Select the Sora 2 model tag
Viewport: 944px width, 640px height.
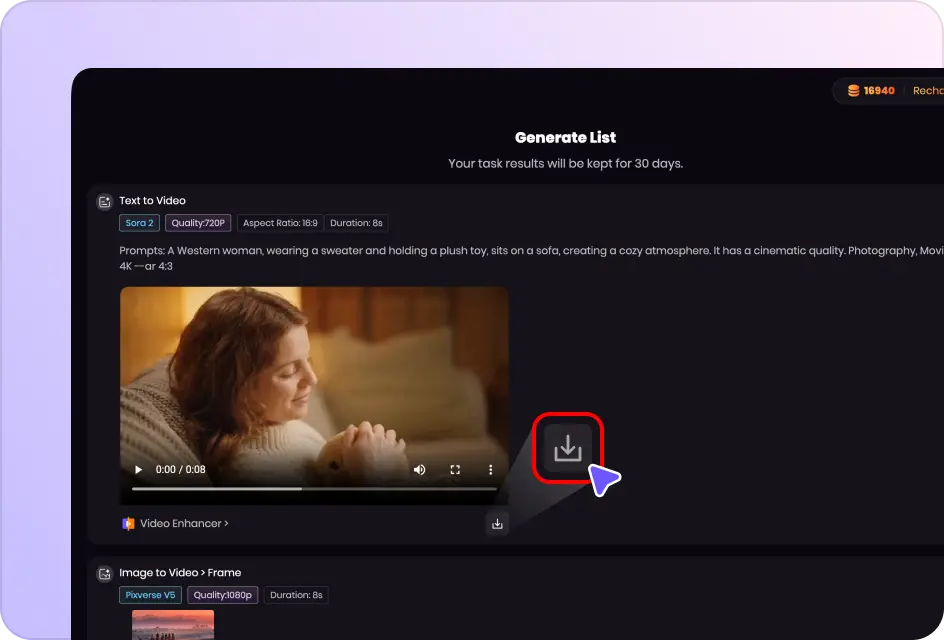(140, 223)
